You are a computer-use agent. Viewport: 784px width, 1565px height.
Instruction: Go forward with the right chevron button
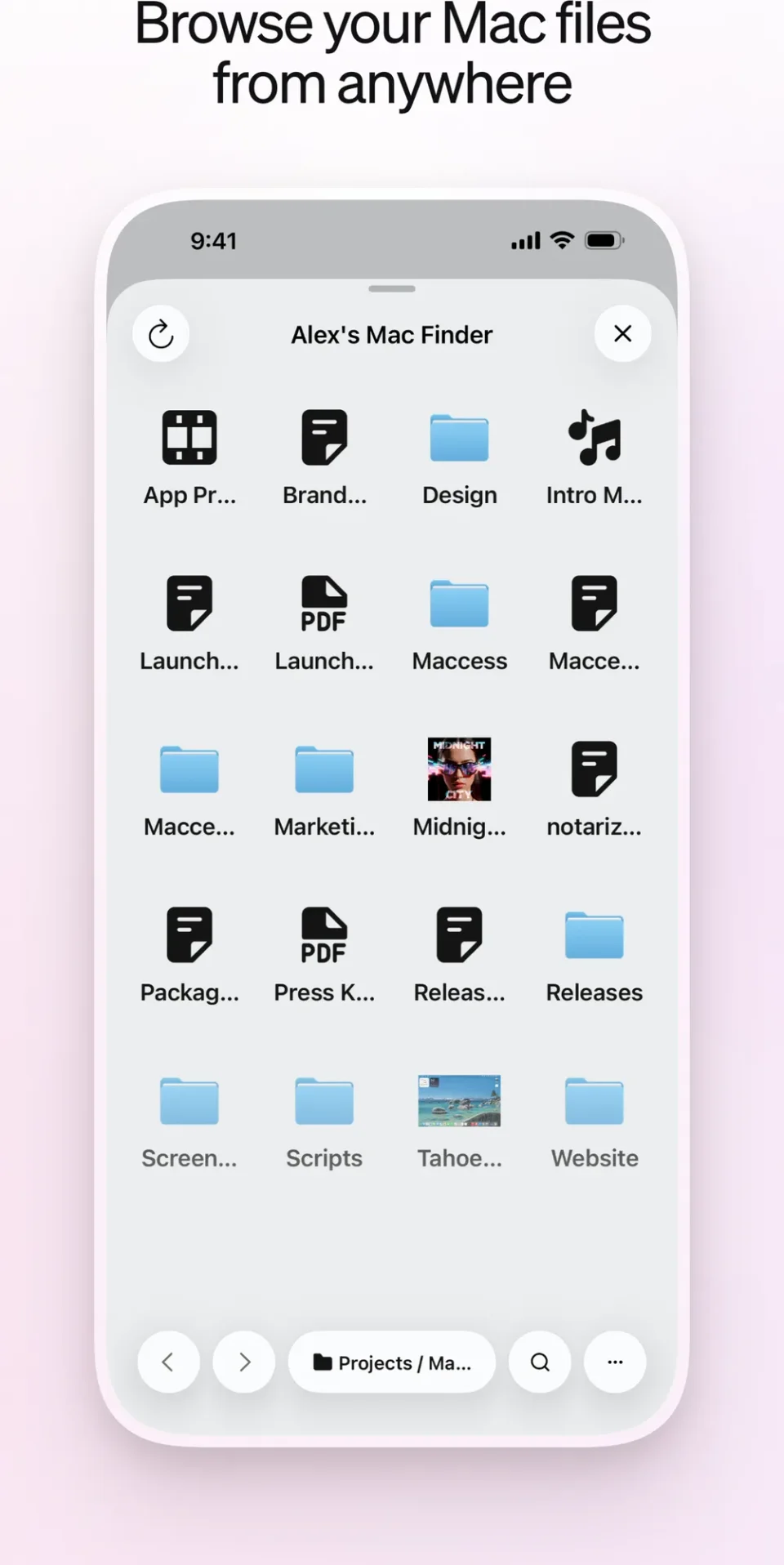244,1362
